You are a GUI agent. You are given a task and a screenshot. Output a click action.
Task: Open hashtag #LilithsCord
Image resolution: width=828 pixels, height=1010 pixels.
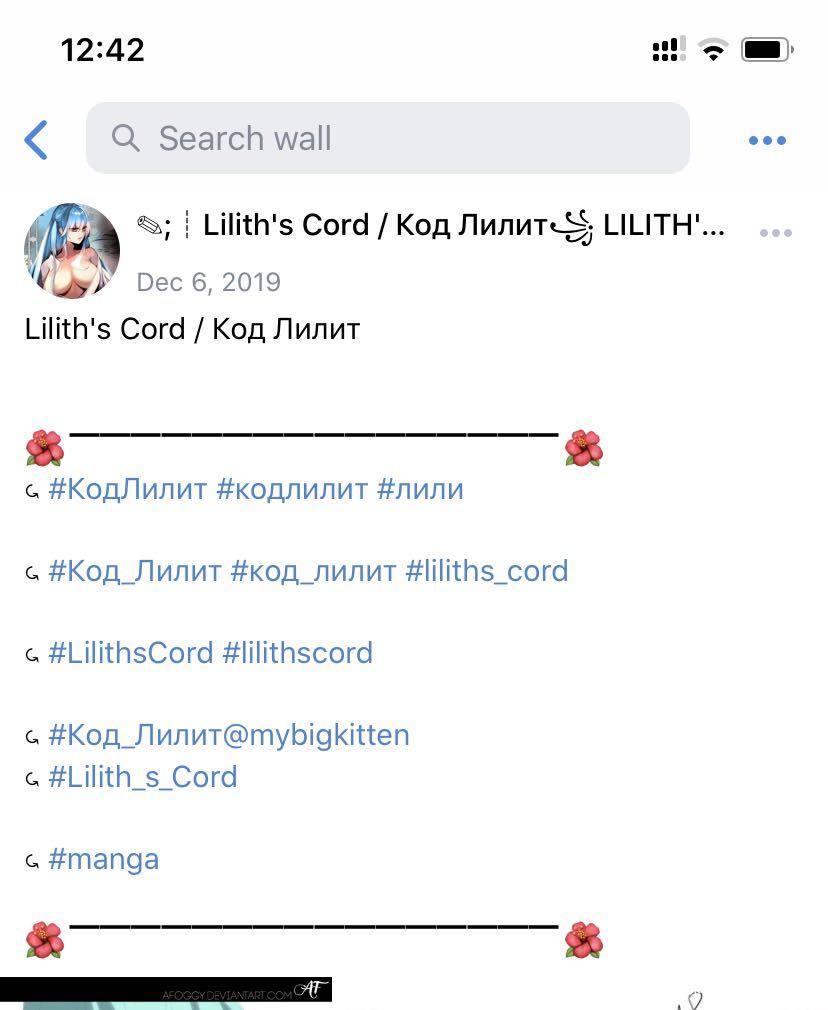click(x=131, y=653)
